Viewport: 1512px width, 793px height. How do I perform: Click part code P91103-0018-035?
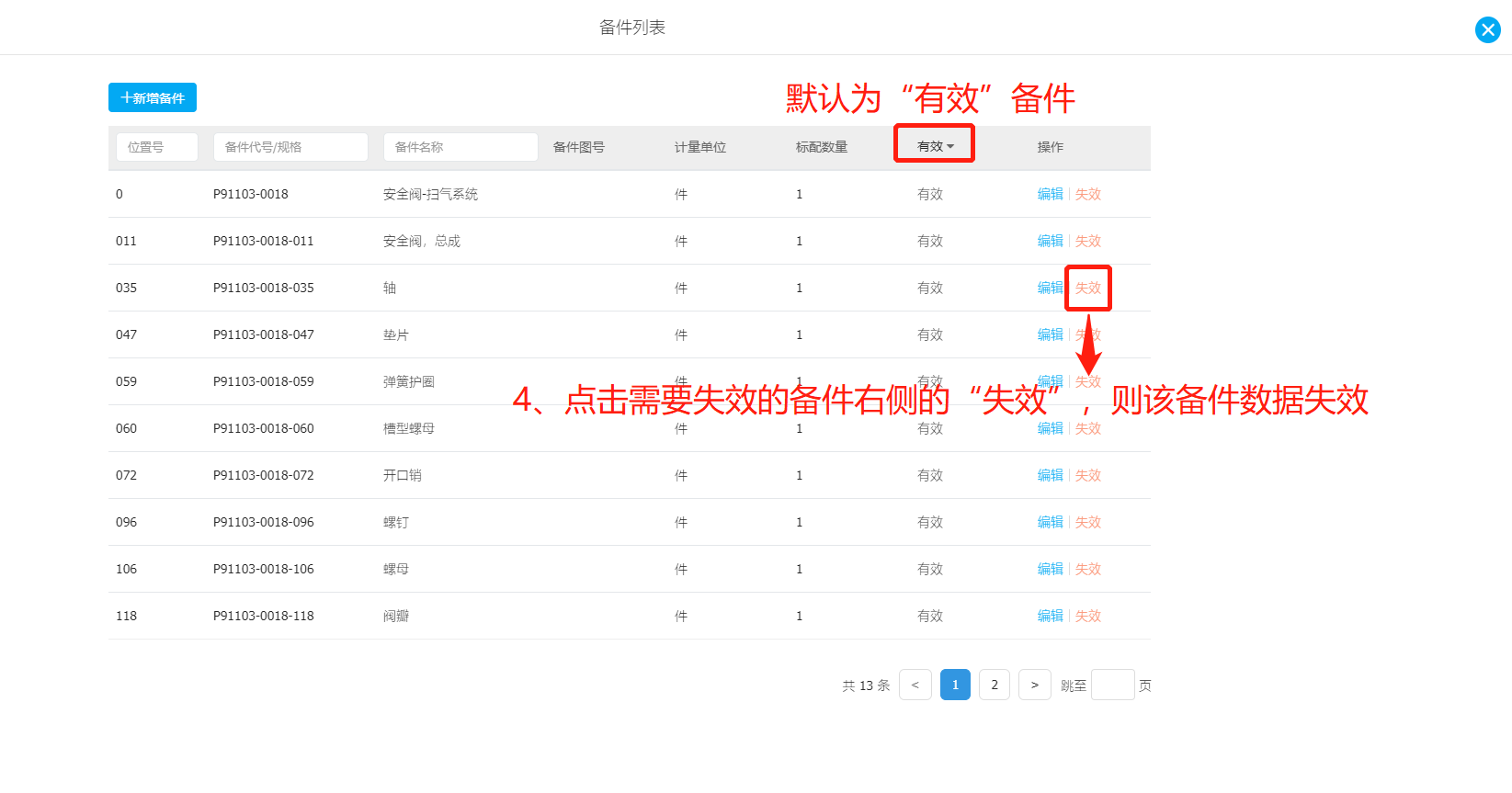pyautogui.click(x=264, y=288)
